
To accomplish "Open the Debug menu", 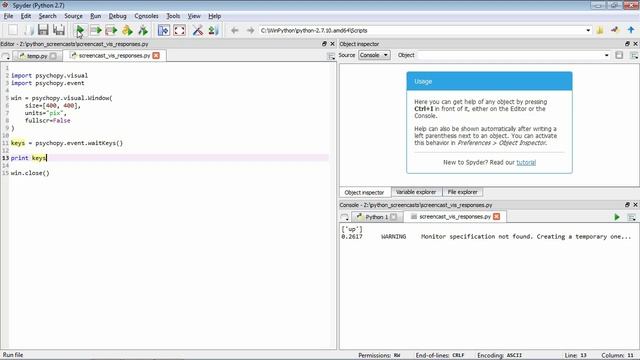I will [x=118, y=16].
